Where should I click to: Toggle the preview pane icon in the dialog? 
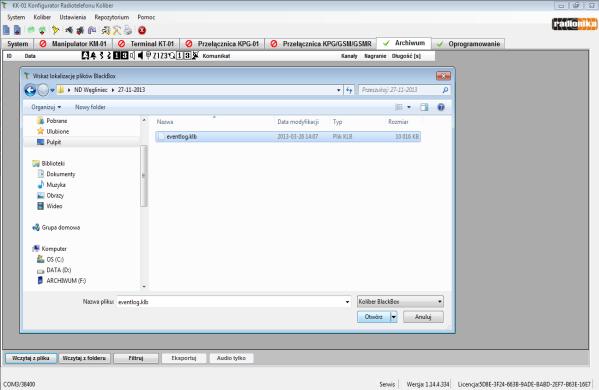(x=424, y=107)
